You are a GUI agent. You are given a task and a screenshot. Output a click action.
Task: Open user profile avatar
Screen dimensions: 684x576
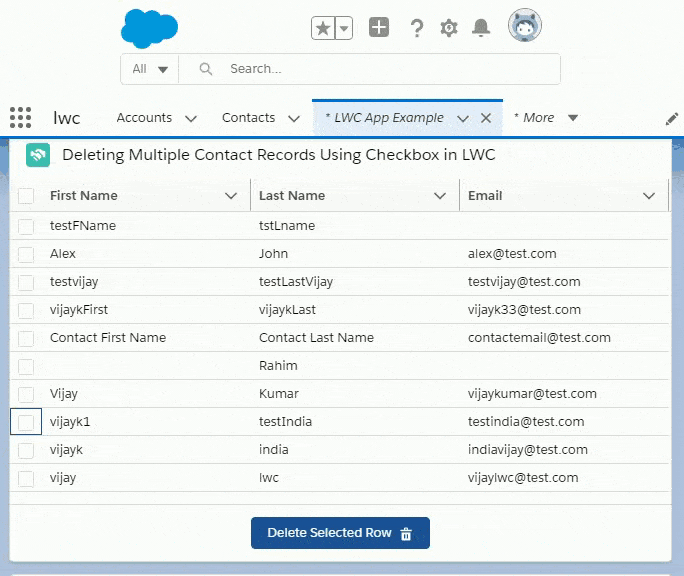click(x=525, y=25)
